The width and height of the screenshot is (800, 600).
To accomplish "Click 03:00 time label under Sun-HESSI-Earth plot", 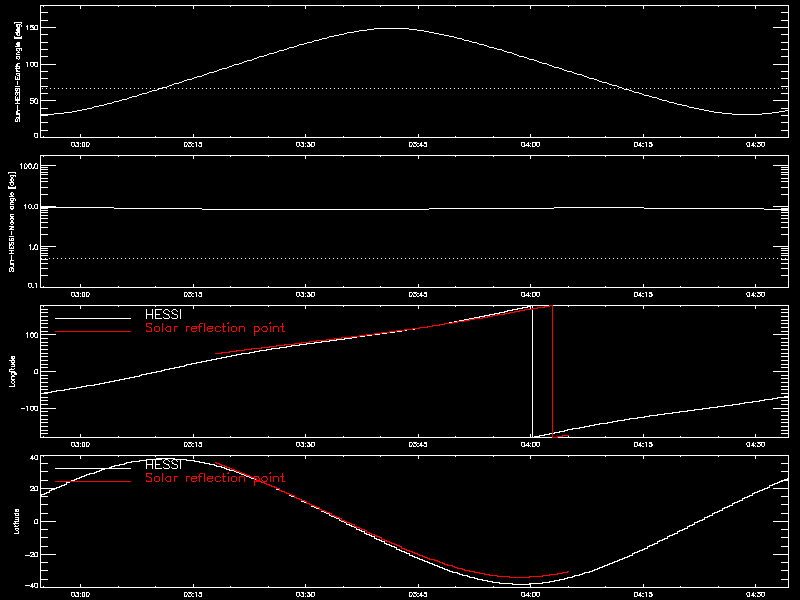I will (80, 144).
